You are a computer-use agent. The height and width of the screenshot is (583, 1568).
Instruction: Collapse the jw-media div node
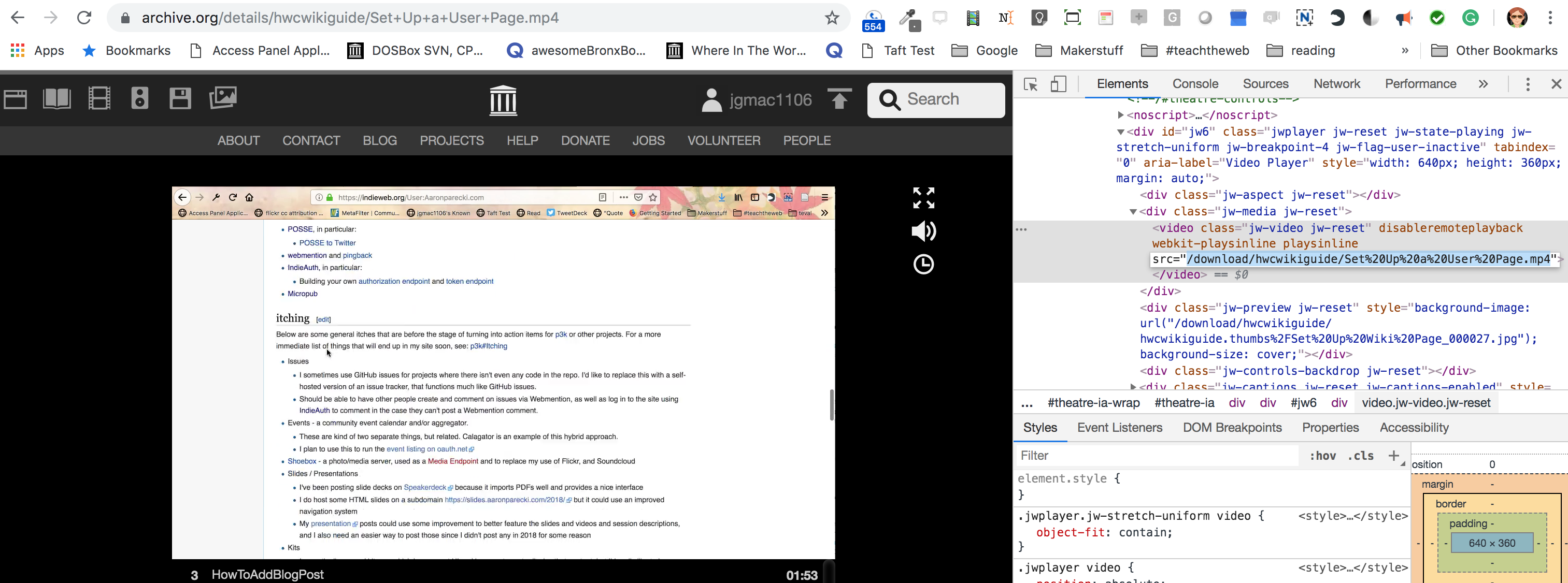(x=1133, y=212)
